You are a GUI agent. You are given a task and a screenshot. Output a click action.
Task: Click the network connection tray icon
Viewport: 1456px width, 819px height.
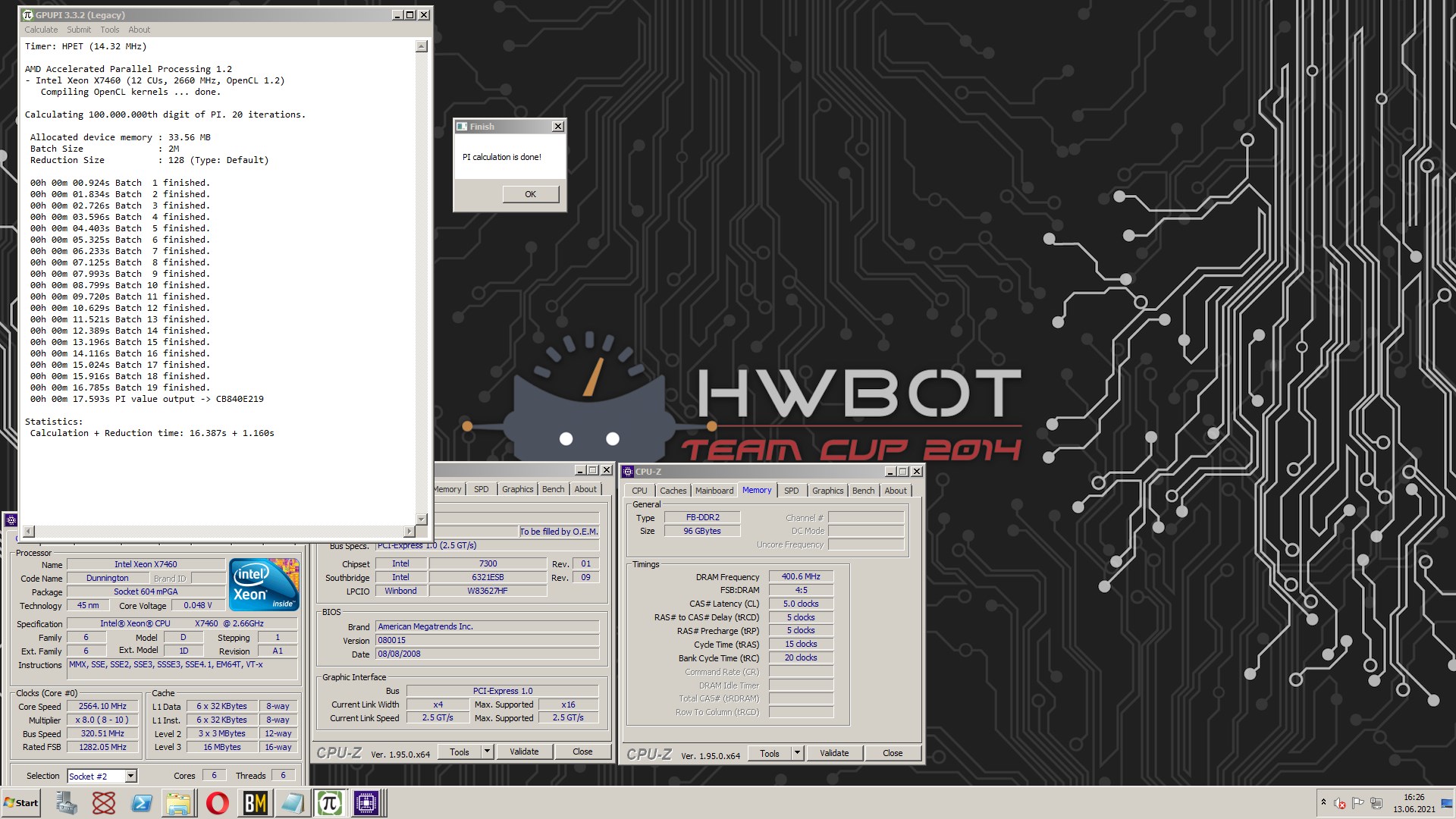[1376, 803]
